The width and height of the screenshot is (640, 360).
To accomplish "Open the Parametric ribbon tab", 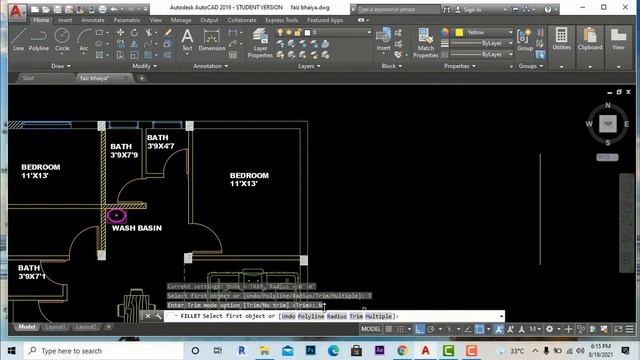I will click(x=127, y=20).
